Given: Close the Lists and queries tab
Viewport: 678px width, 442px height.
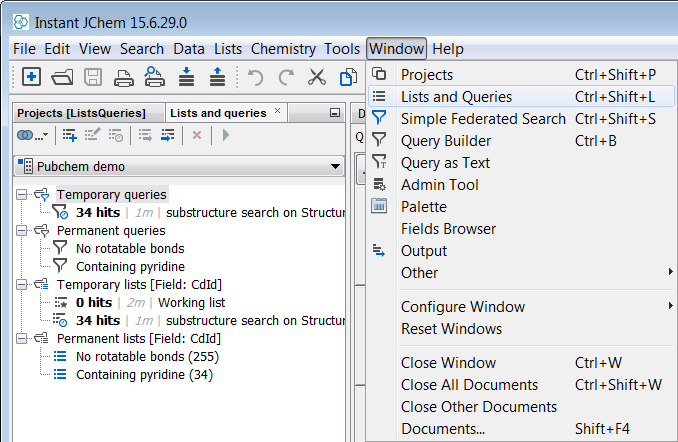Looking at the screenshot, I should 277,111.
